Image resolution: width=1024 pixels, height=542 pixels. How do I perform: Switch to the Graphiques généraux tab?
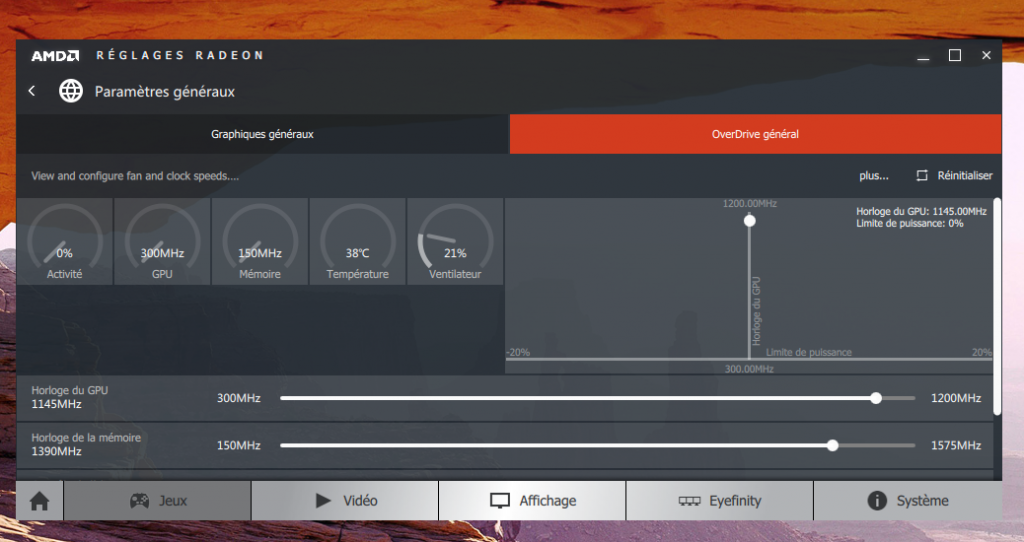(263, 135)
